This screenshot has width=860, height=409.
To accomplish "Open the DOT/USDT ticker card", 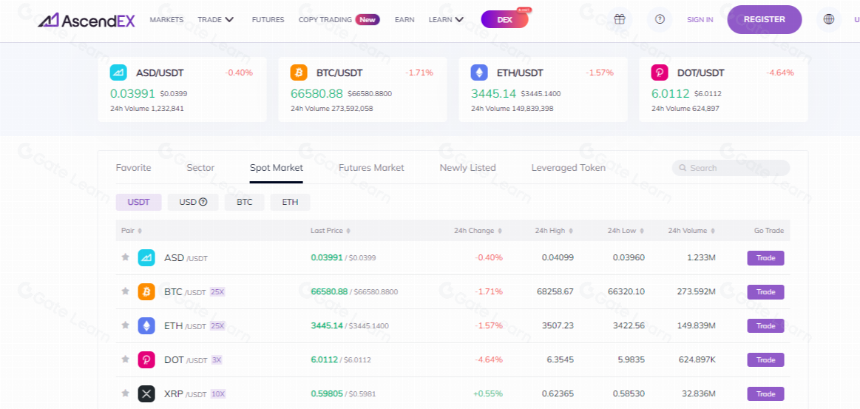I will (723, 89).
